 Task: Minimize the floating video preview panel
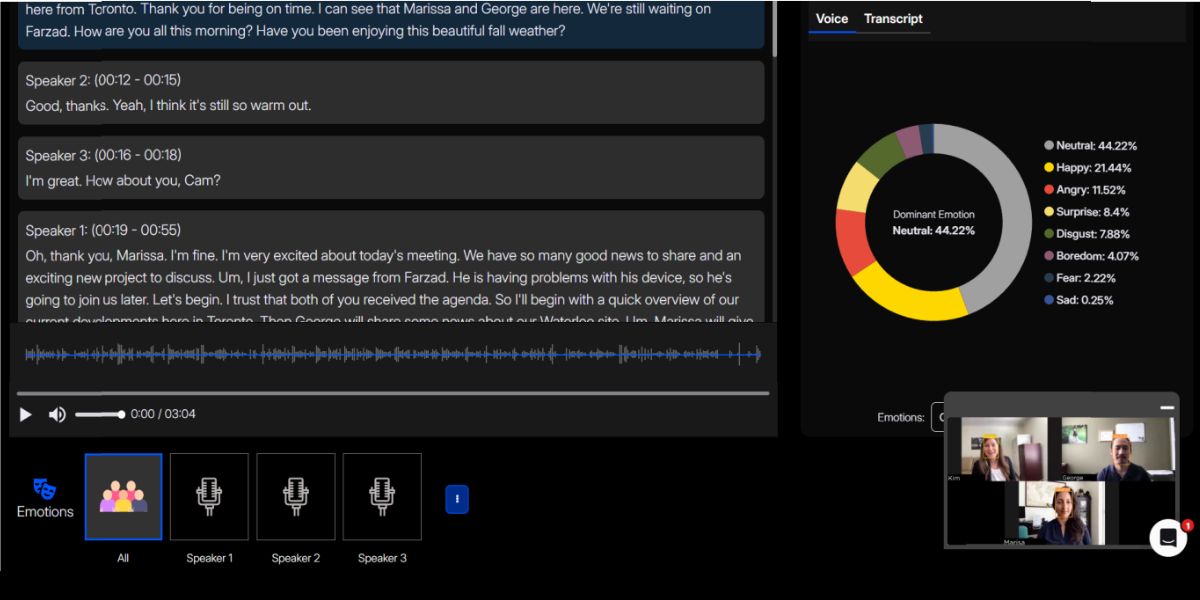(1166, 408)
